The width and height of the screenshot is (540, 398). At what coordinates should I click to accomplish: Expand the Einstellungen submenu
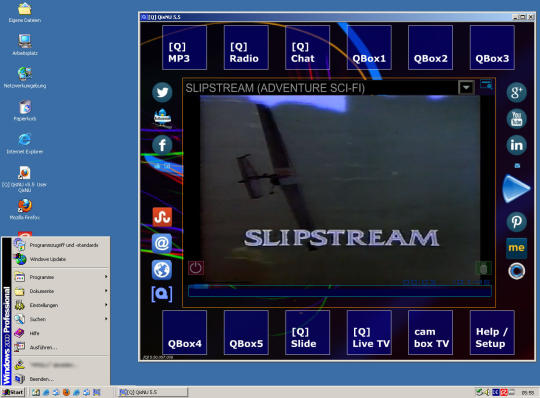(x=61, y=305)
